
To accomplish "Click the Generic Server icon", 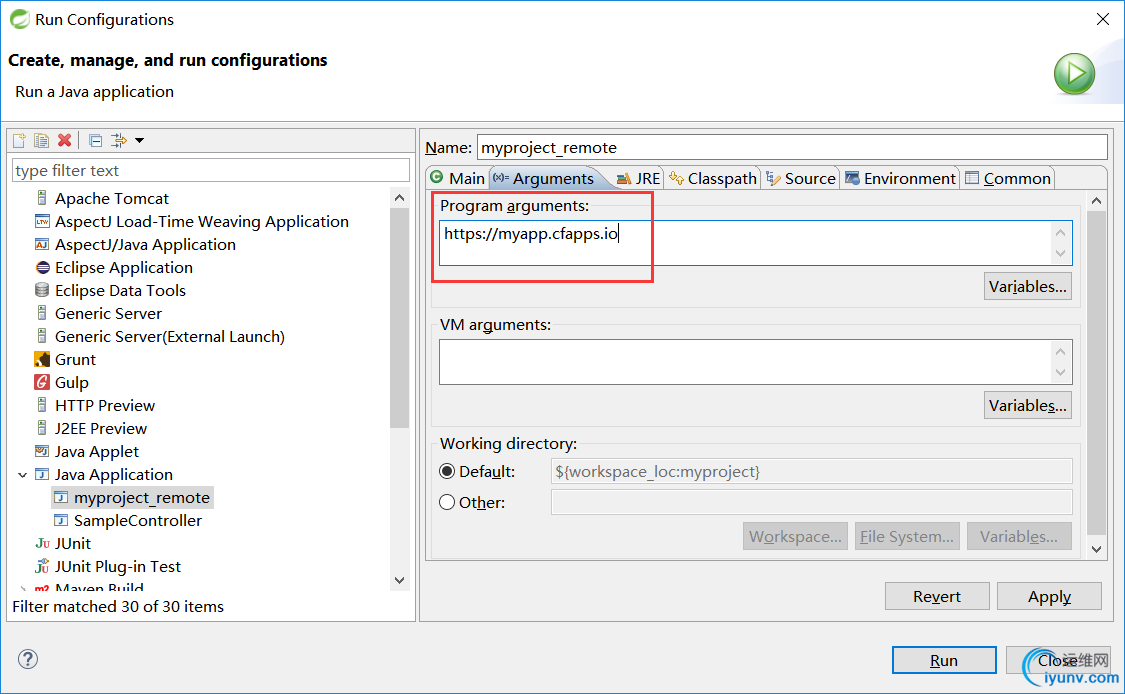I will tap(42, 313).
